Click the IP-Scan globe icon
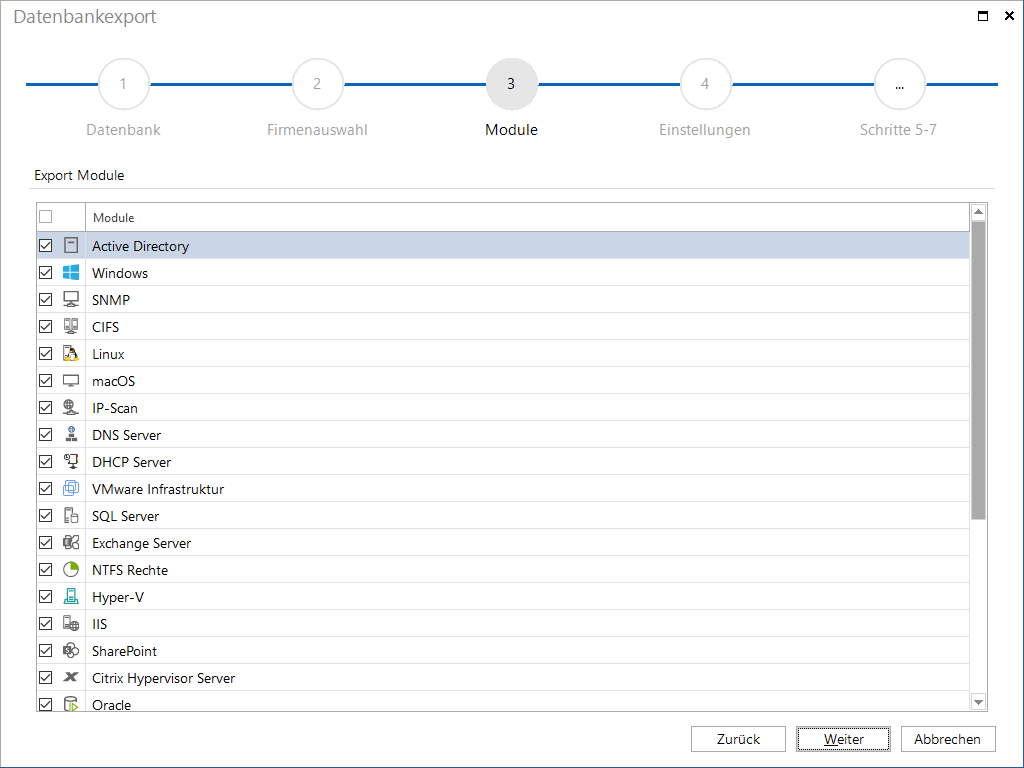Viewport: 1024px width, 768px height. tap(71, 408)
